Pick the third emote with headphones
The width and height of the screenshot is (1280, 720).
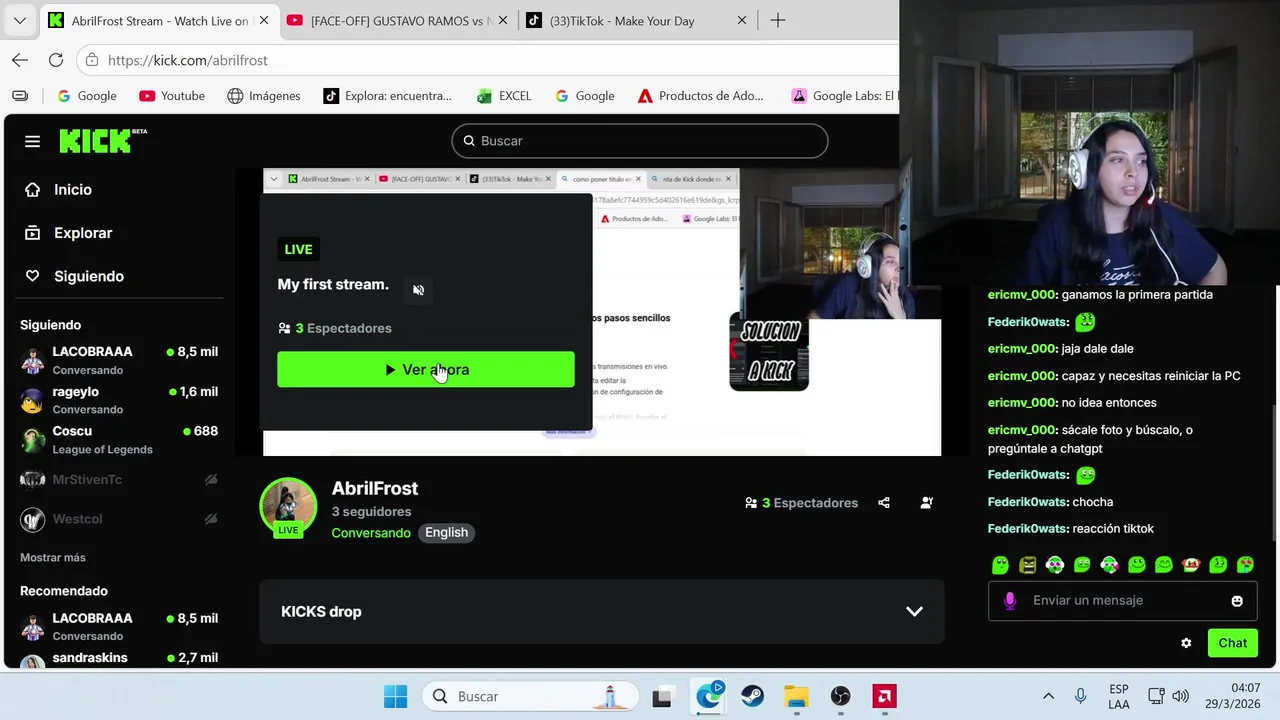pos(1055,565)
